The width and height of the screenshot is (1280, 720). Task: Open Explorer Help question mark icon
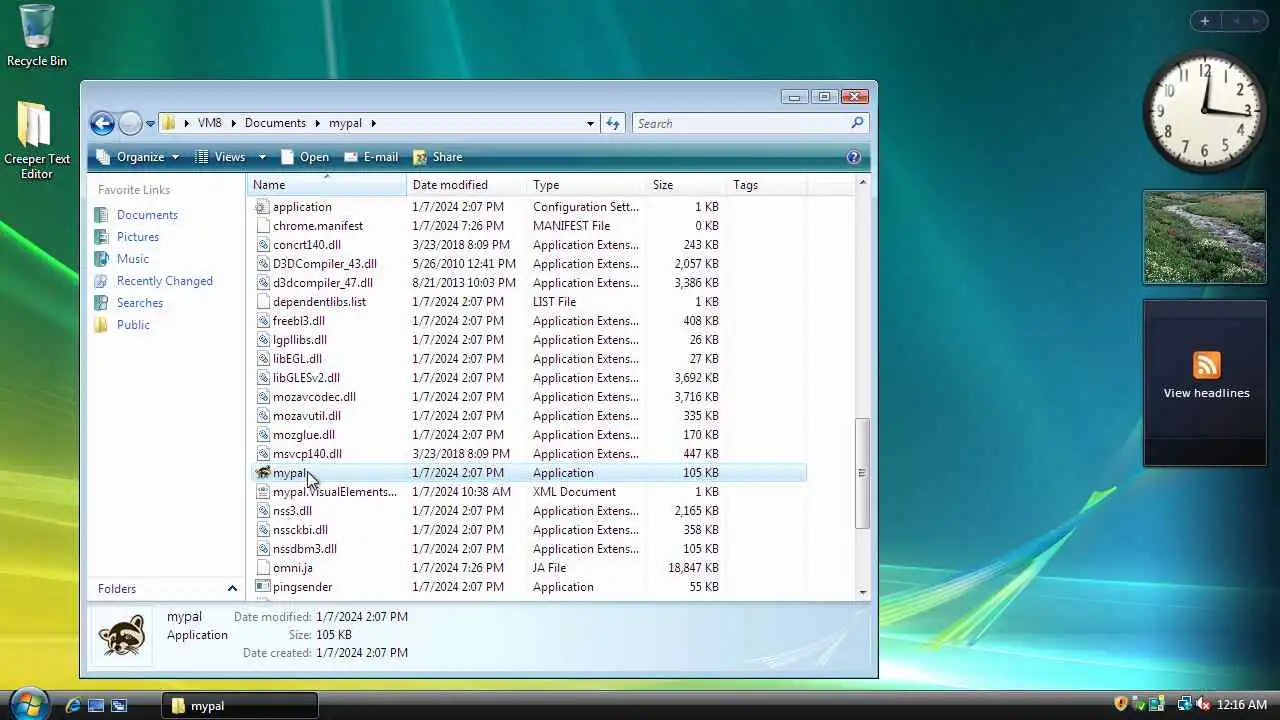(x=854, y=157)
